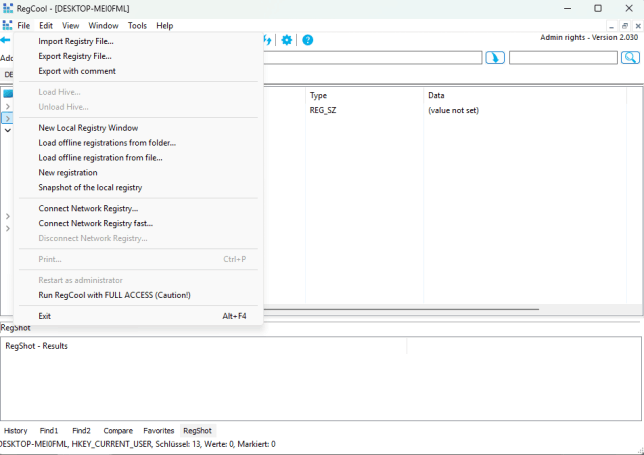The height and width of the screenshot is (455, 644).
Task: Click the Data column header
Action: pos(436,95)
